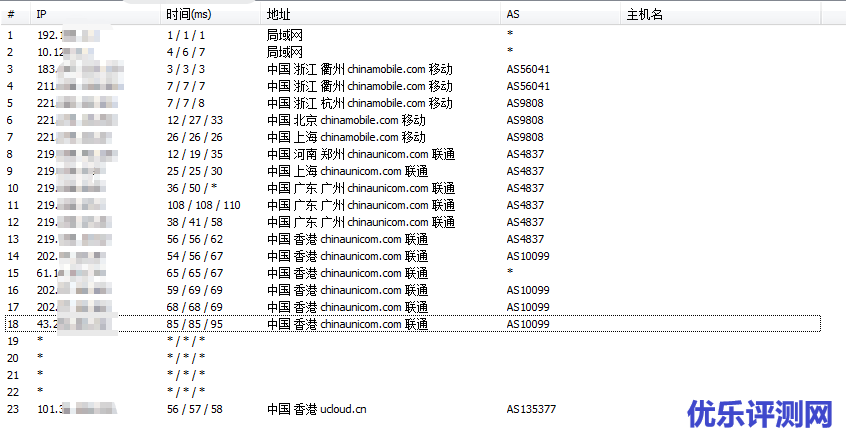This screenshot has width=846, height=441.
Task: Click the # column header
Action: 11,14
